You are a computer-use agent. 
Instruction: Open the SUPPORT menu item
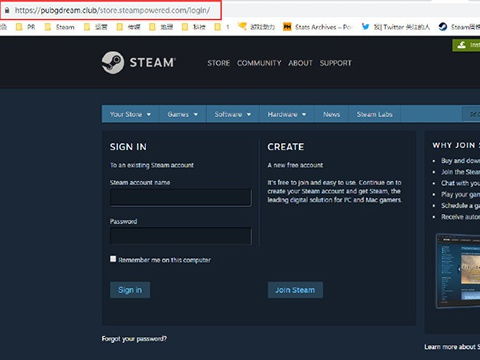point(335,63)
